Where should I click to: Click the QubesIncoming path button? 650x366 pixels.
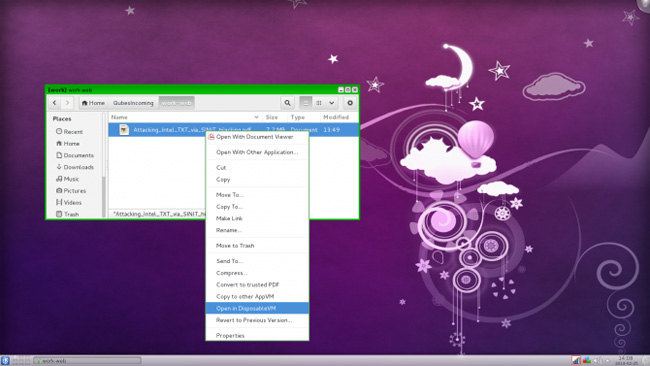click(x=133, y=103)
